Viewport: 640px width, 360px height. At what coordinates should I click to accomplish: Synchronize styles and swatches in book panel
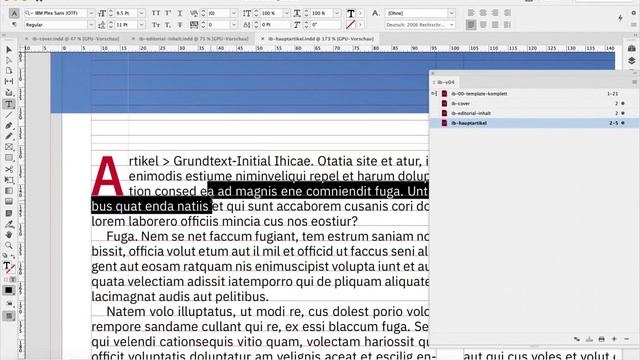(577, 339)
